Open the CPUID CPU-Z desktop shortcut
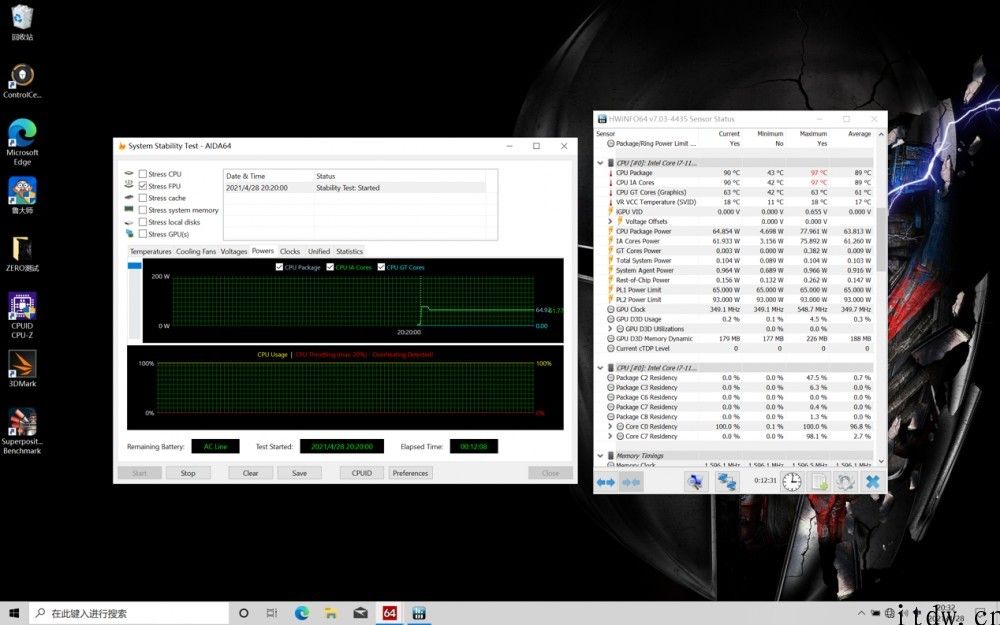The image size is (1000, 625). coord(22,316)
